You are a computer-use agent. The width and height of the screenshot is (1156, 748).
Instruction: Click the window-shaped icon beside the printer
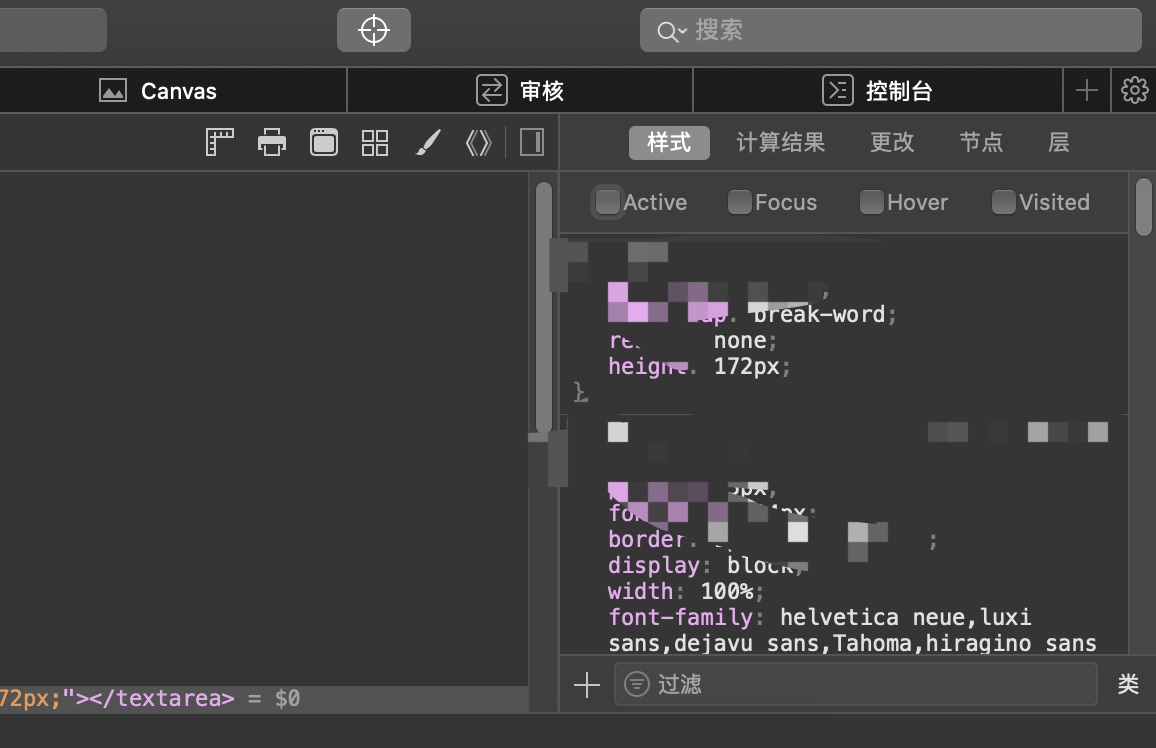[324, 143]
